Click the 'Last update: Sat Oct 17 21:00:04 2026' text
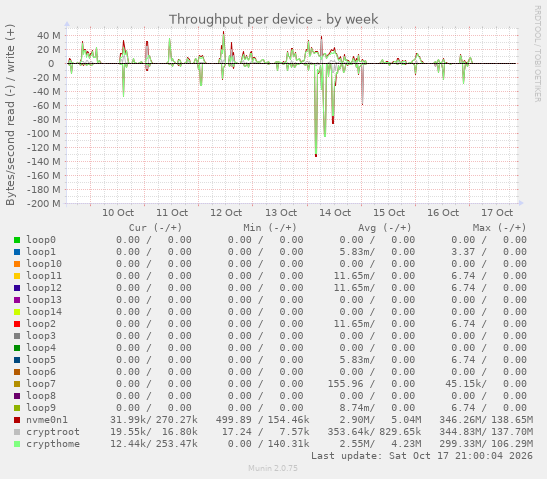547x479 pixels. point(422,456)
